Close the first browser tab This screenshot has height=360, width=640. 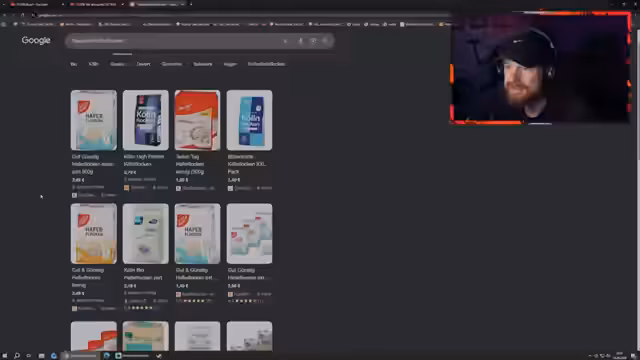62,4
